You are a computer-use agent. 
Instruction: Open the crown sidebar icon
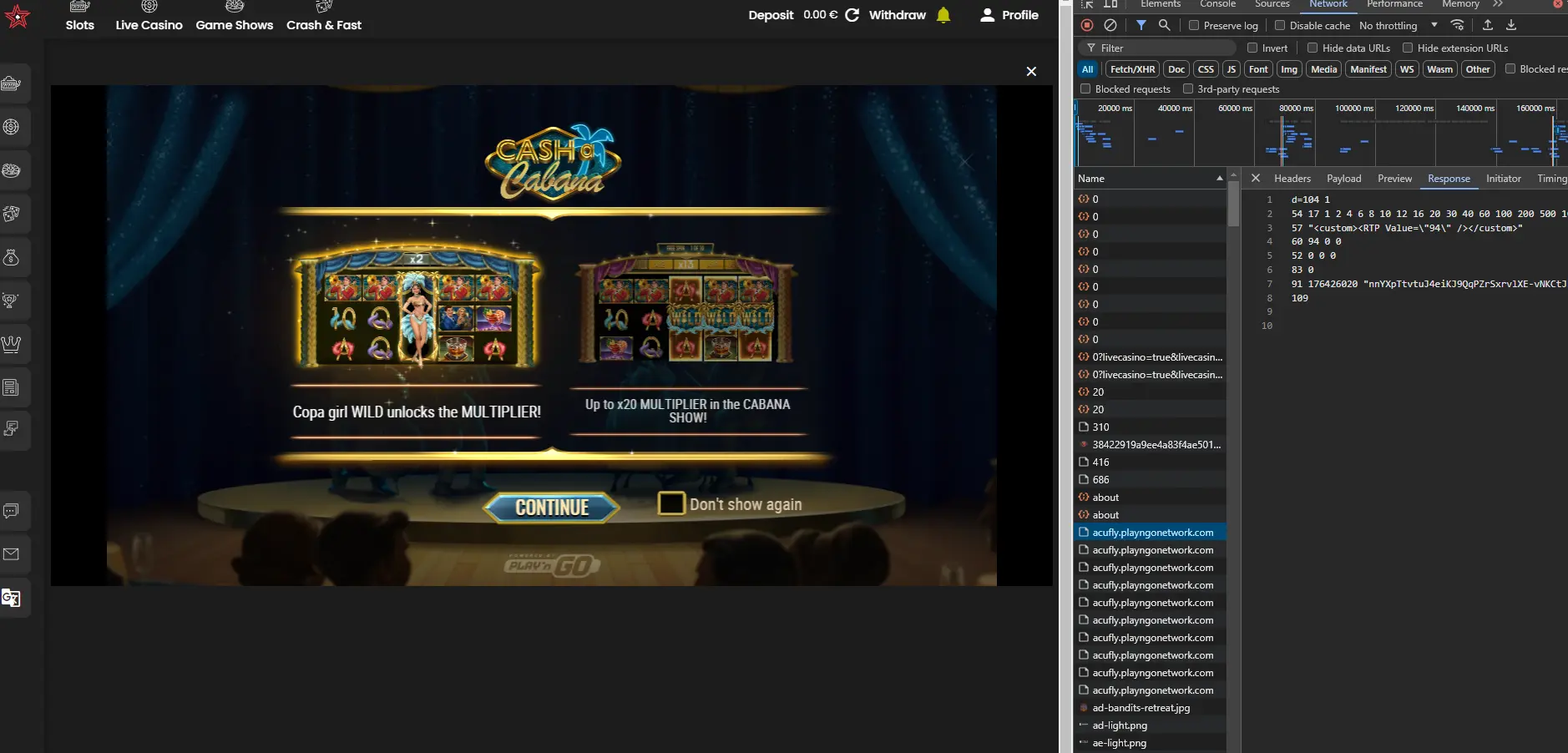[x=12, y=344]
